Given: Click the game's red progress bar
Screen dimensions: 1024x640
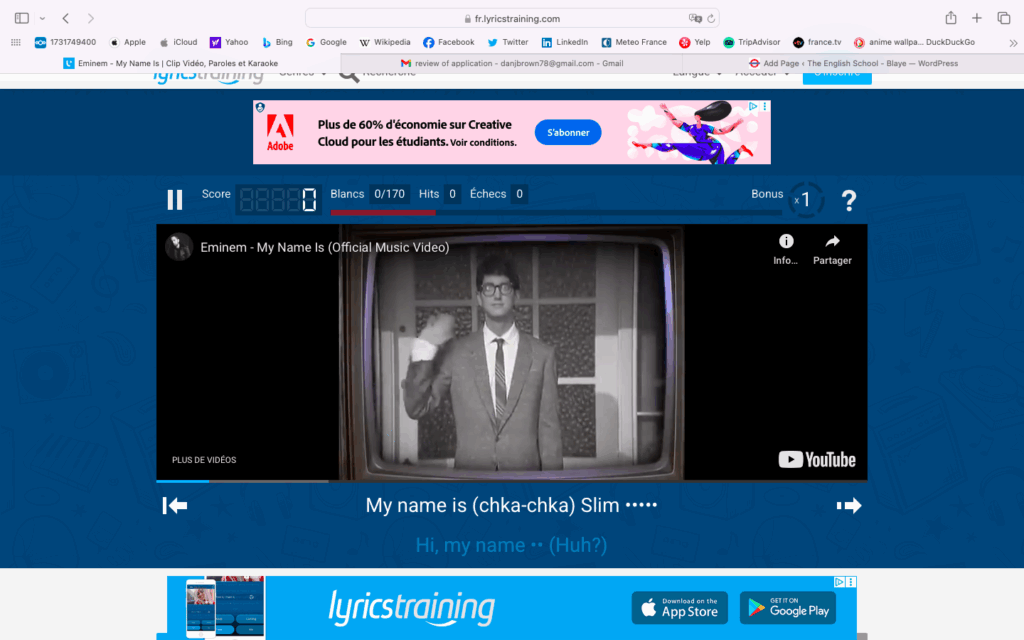Looking at the screenshot, I should 383,212.
